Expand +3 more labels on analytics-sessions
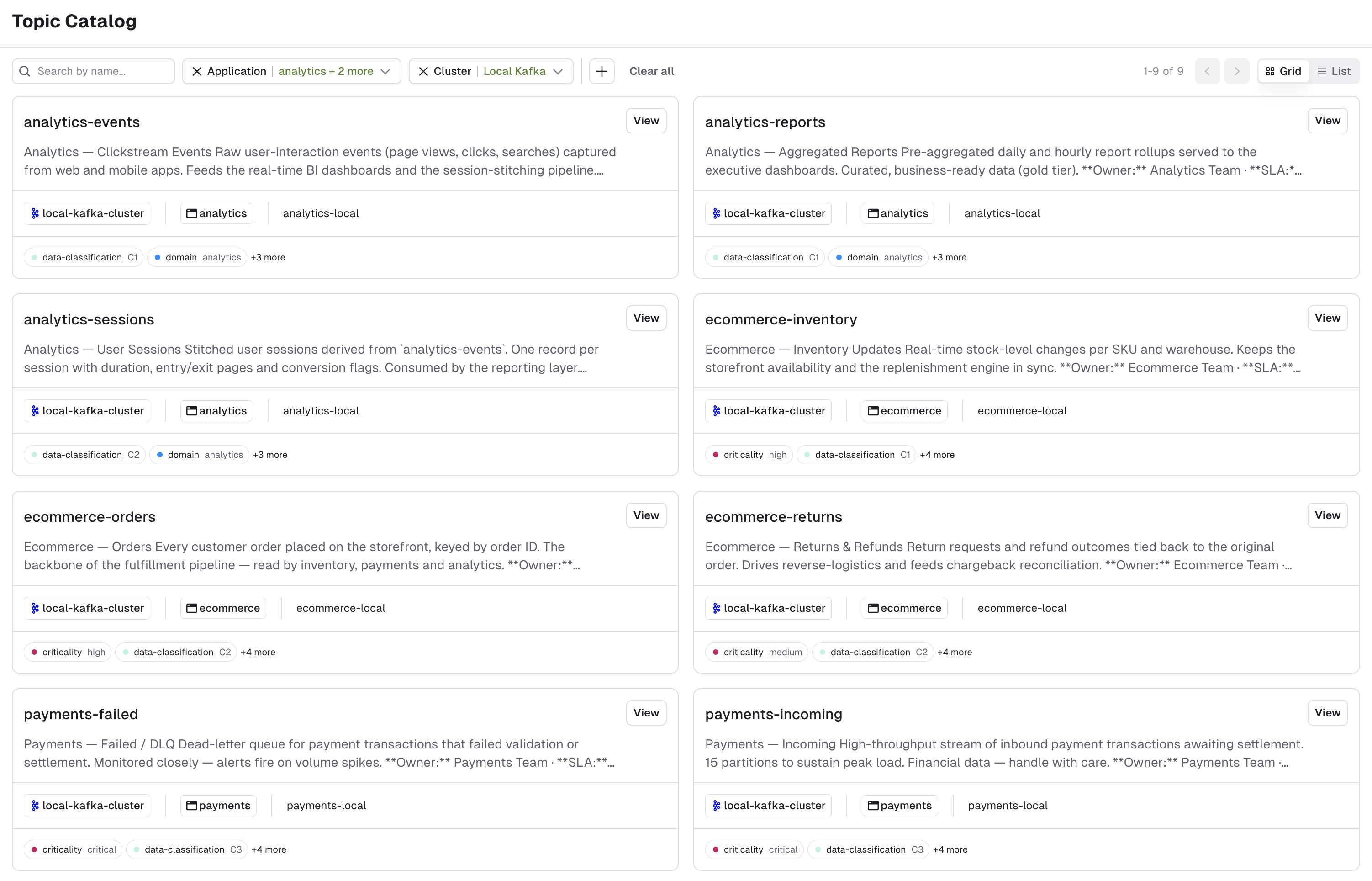Screen dimensions: 1372x881 [x=270, y=455]
